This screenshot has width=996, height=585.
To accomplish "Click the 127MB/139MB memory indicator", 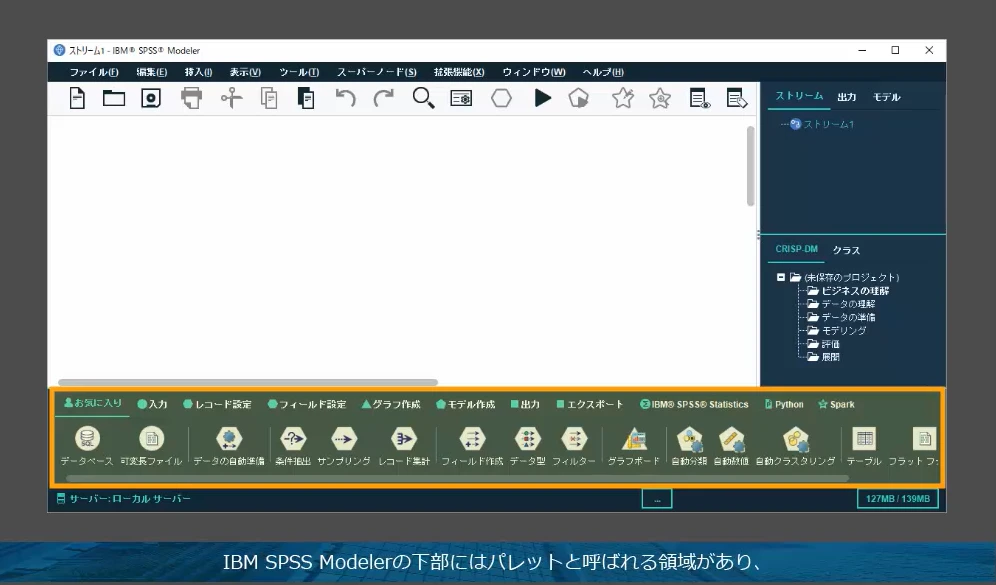I will pyautogui.click(x=895, y=498).
